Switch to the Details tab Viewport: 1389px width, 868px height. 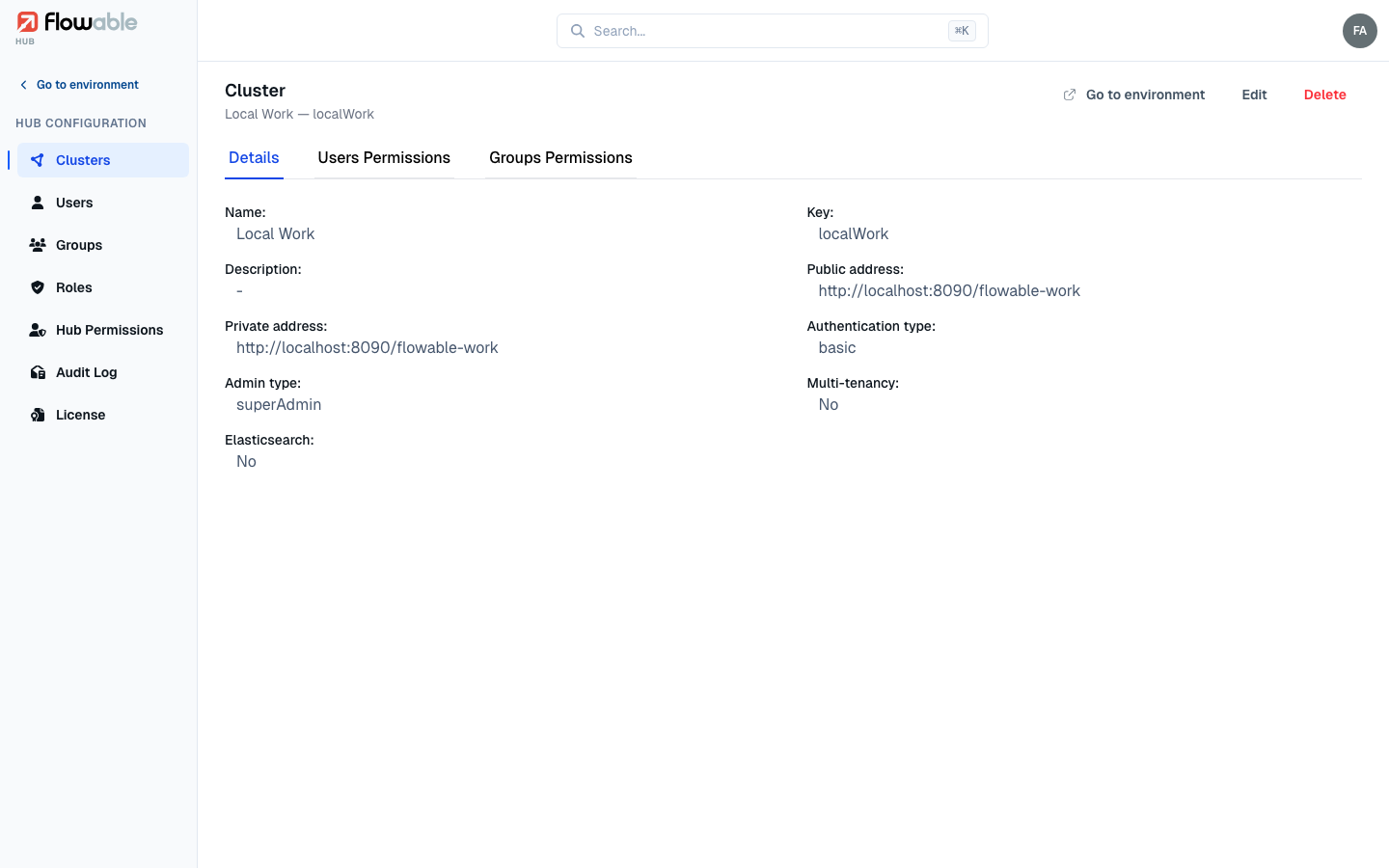[x=254, y=158]
